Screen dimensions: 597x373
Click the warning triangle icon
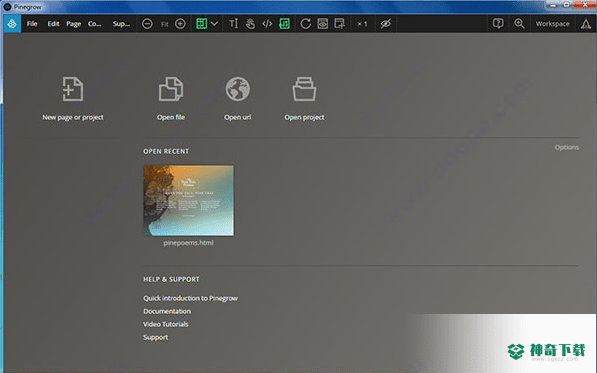(586, 24)
